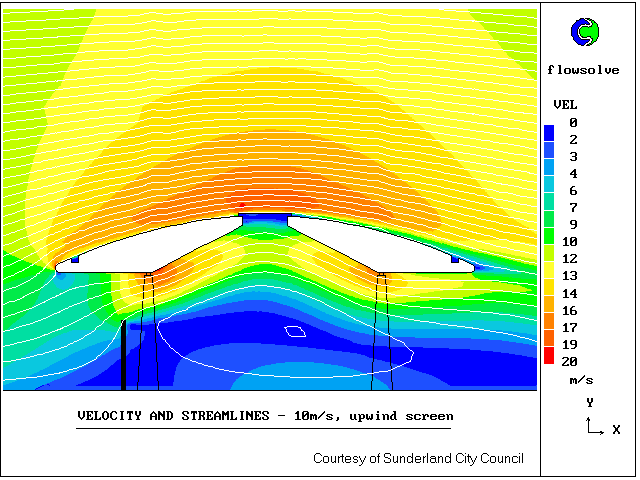
Task: Pick the yellow swatch beside legend value 13
Action: pyautogui.click(x=549, y=277)
